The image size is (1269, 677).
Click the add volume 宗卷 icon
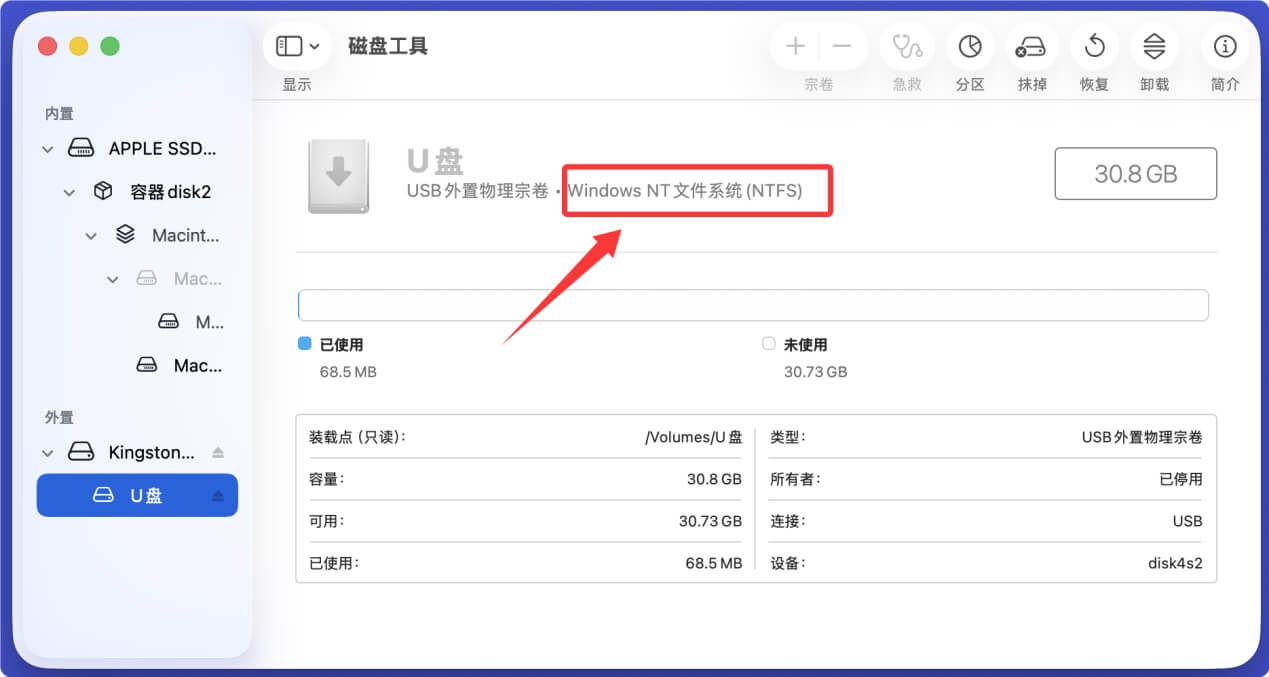794,46
